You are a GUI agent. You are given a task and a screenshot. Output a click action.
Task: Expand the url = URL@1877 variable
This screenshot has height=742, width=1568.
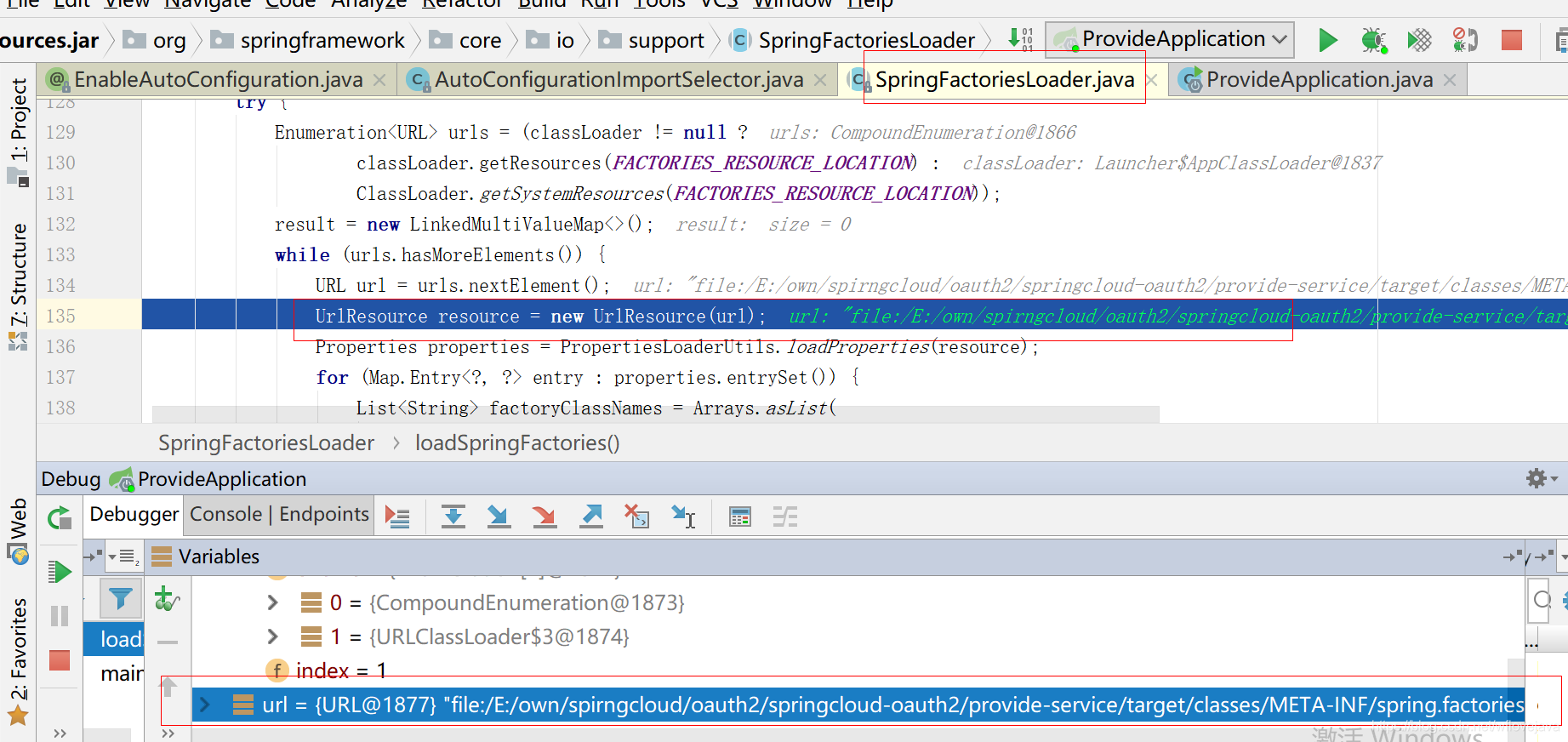pos(204,705)
